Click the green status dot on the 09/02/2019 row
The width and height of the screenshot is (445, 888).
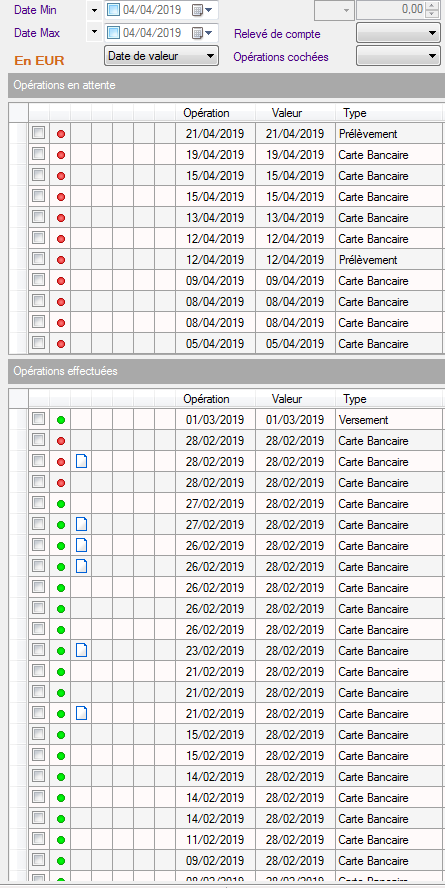61,860
